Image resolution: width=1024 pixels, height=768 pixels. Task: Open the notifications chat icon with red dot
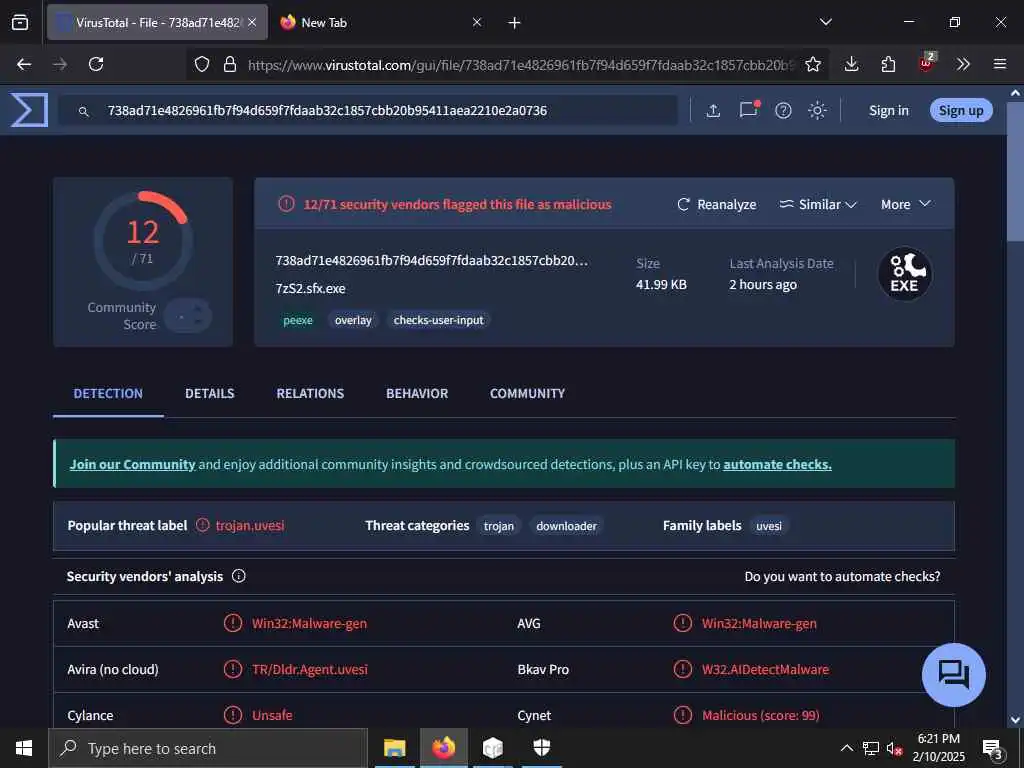[x=749, y=110]
